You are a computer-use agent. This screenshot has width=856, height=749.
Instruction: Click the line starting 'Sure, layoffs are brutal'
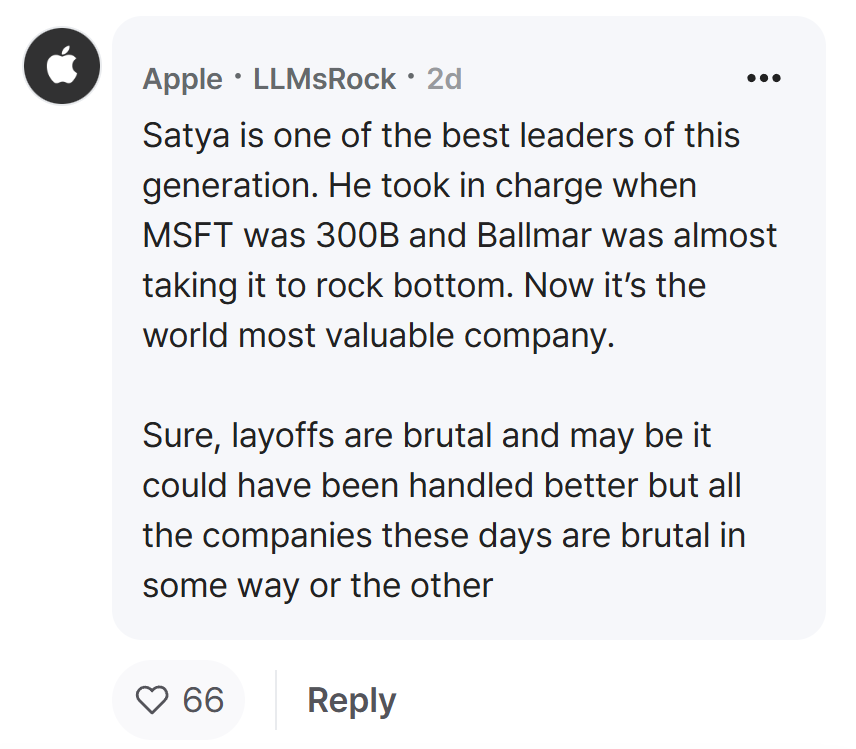point(426,436)
